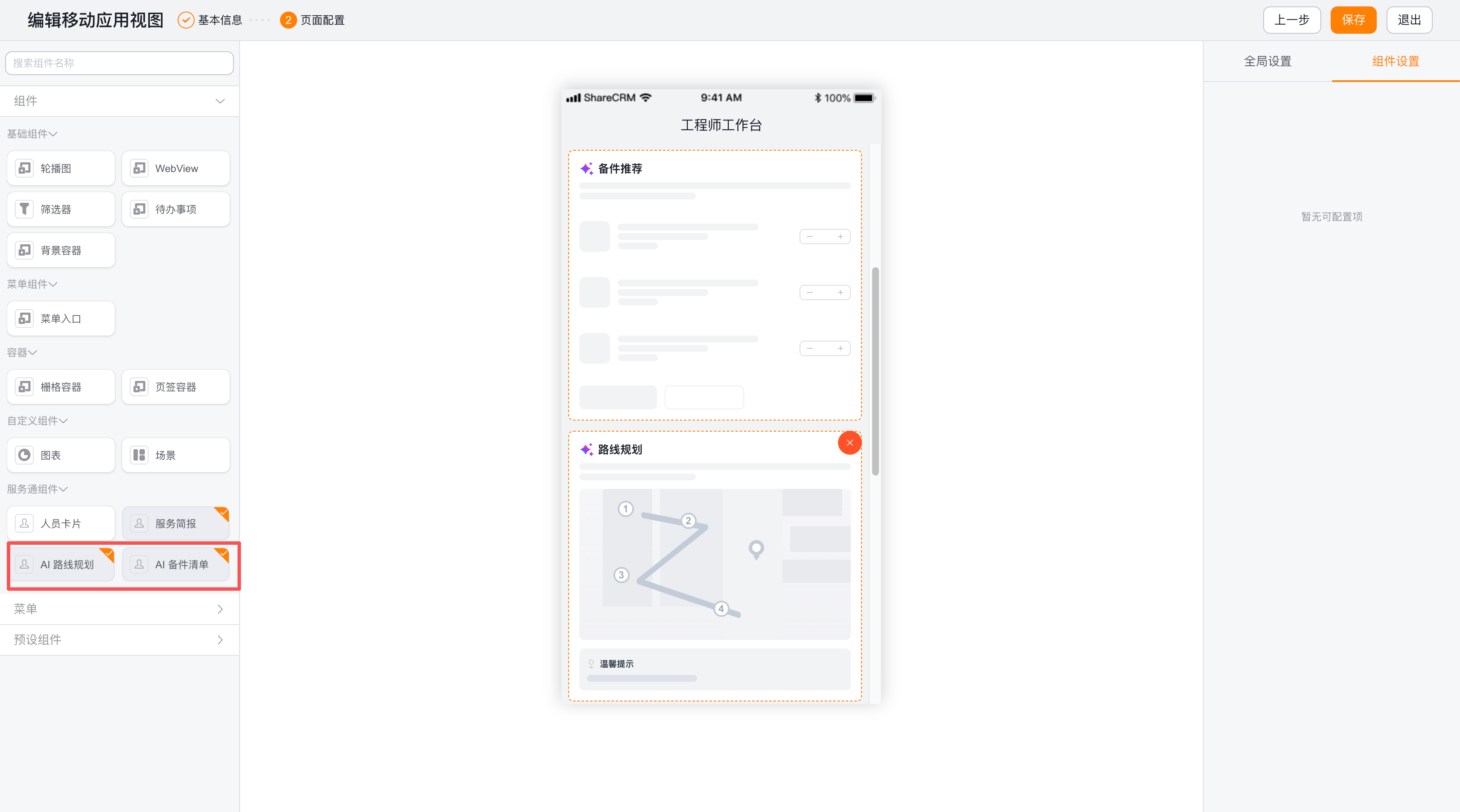Click the phone preview vertical scrollbar
The image size is (1460, 812).
click(875, 371)
